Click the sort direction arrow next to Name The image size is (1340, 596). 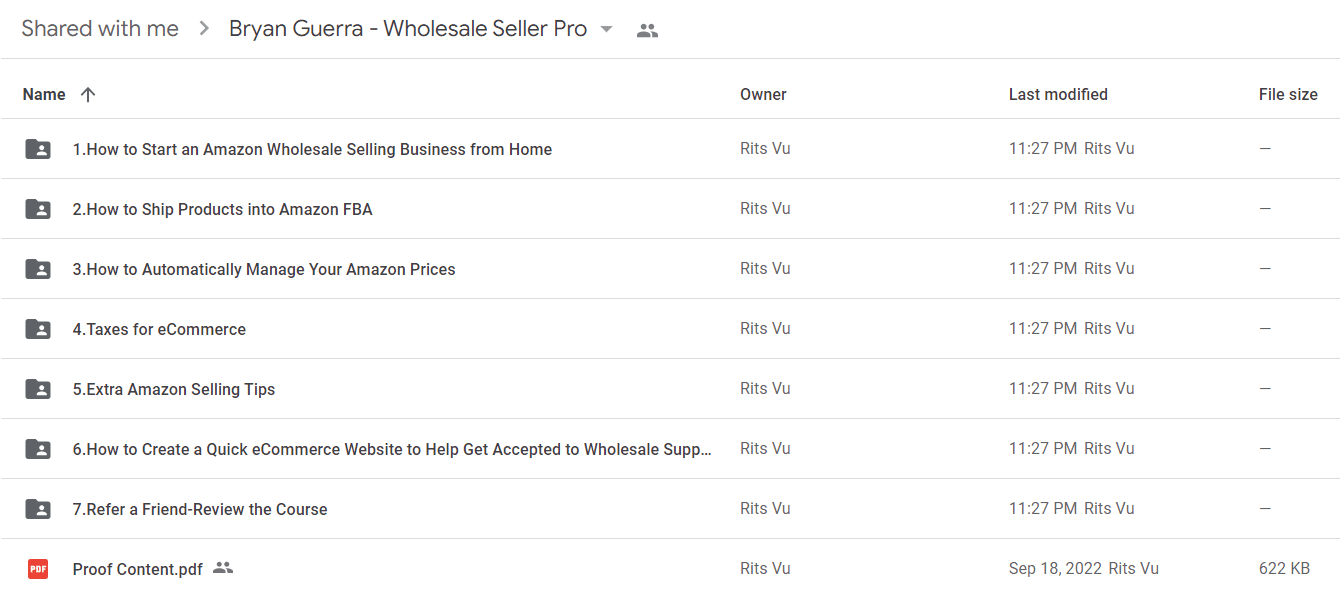pyautogui.click(x=88, y=95)
